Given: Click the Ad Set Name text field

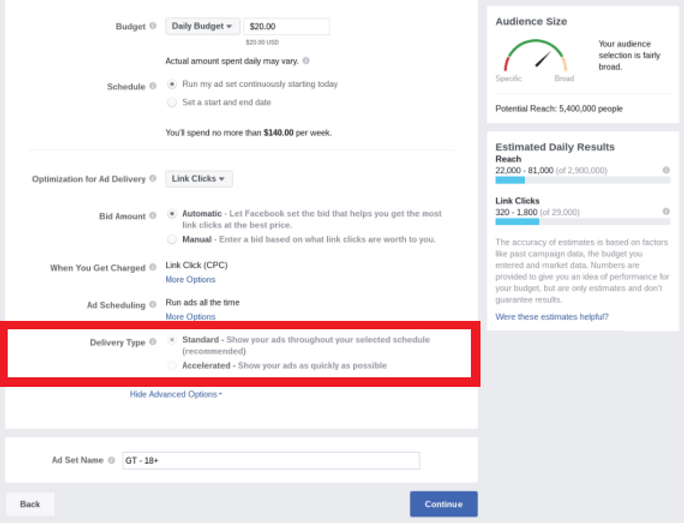Looking at the screenshot, I should tap(271, 461).
